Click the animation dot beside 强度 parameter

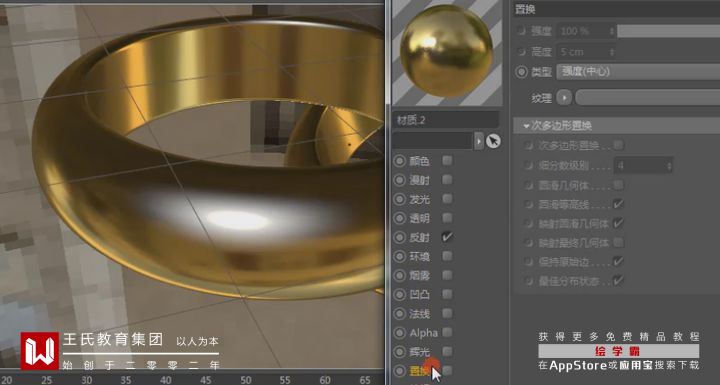[x=521, y=31]
